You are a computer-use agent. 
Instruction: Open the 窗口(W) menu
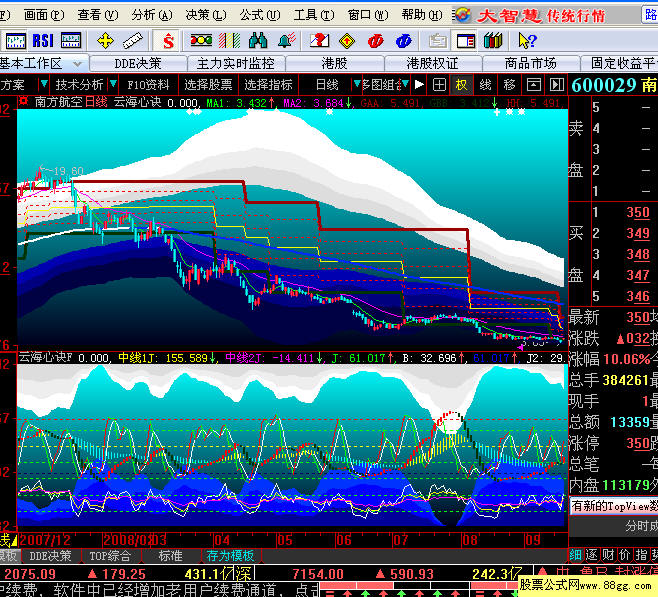pyautogui.click(x=368, y=15)
